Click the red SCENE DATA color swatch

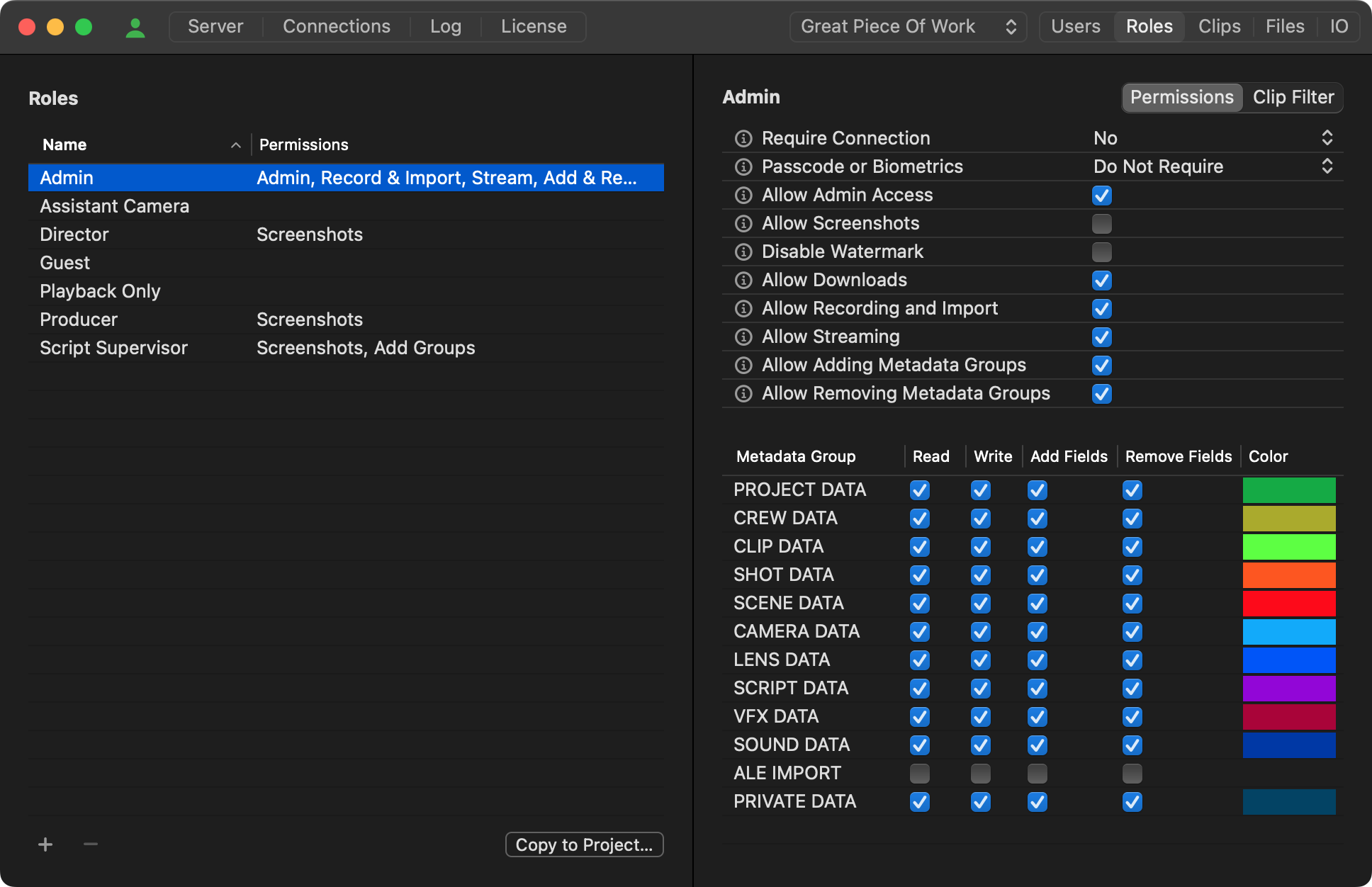(1288, 603)
